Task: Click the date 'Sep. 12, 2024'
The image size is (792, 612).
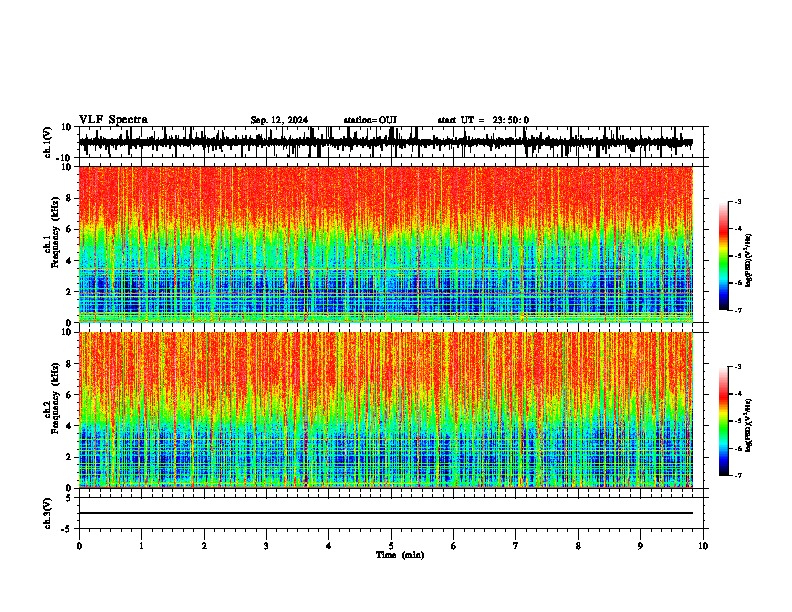Action: point(279,120)
